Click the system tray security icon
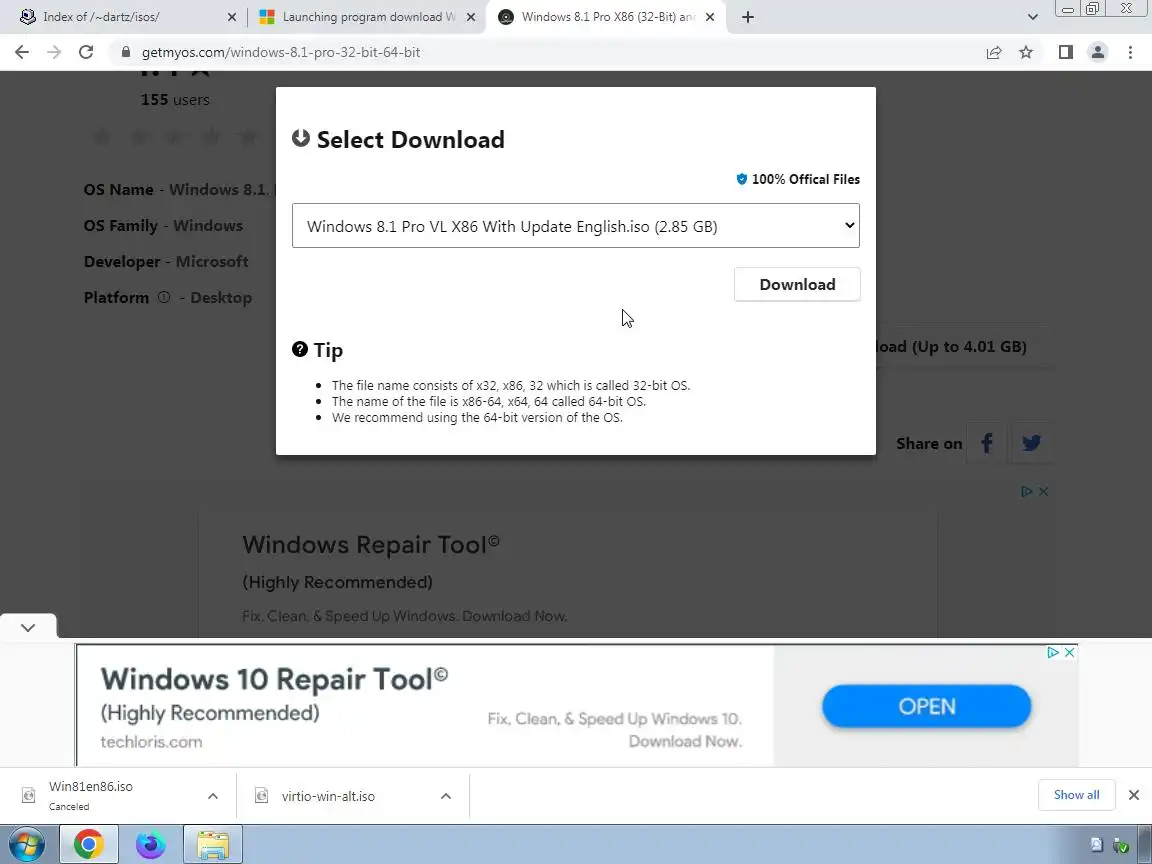Viewport: 1152px width, 864px height. click(1121, 846)
